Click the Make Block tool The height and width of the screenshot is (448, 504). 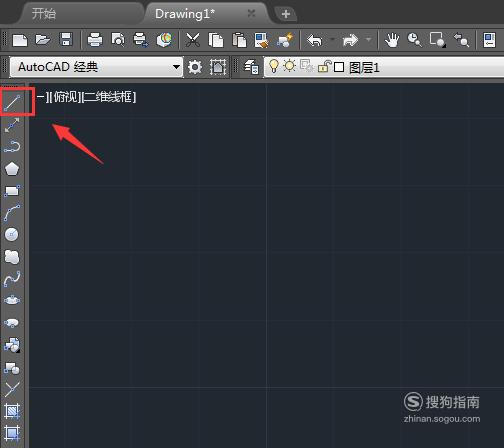tap(12, 368)
